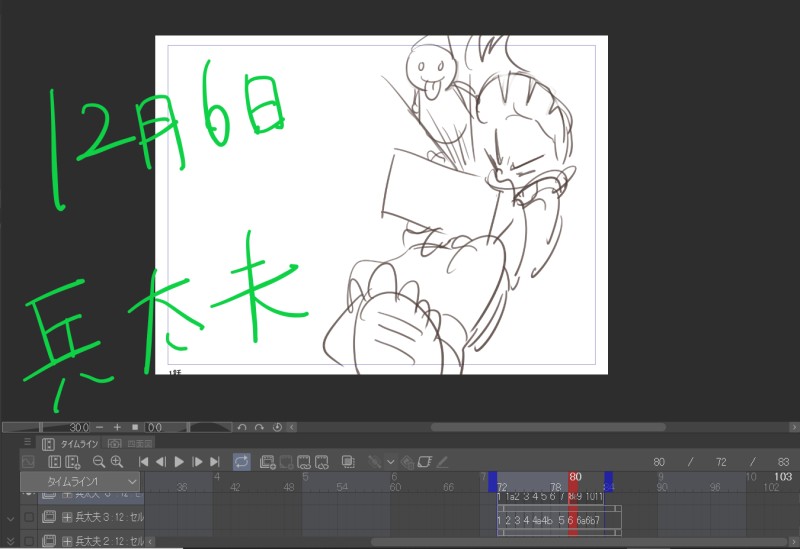Viewport: 800px width, 549px height.
Task: Click the greyed pencil edit icon
Action: coord(442,462)
